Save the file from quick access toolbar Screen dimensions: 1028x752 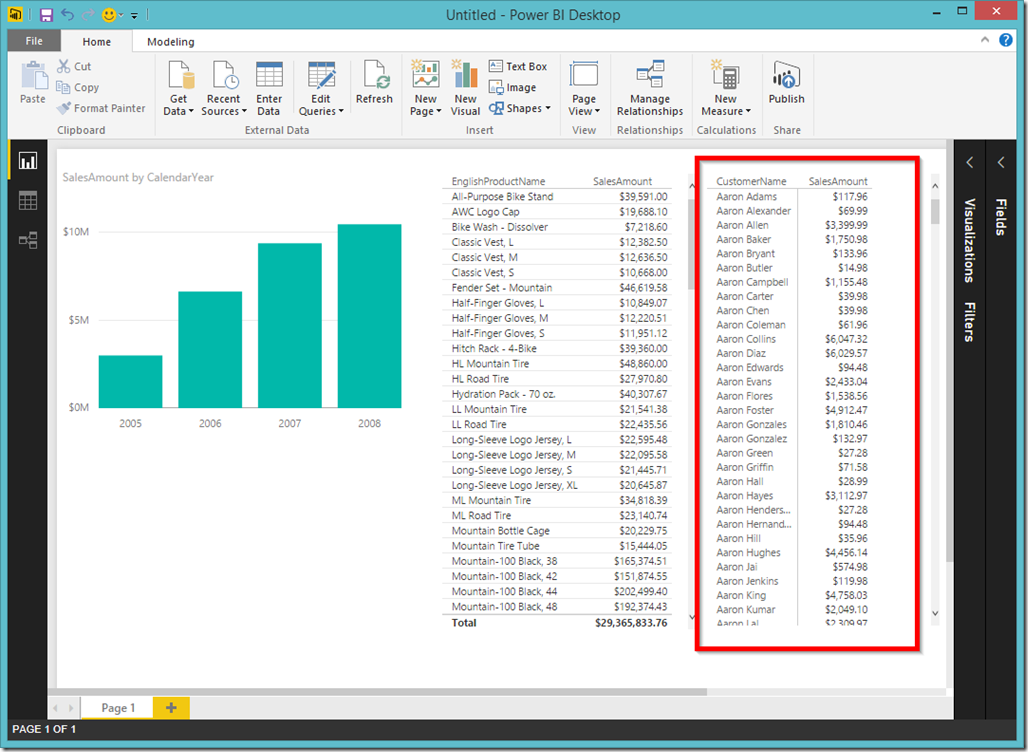tap(47, 14)
